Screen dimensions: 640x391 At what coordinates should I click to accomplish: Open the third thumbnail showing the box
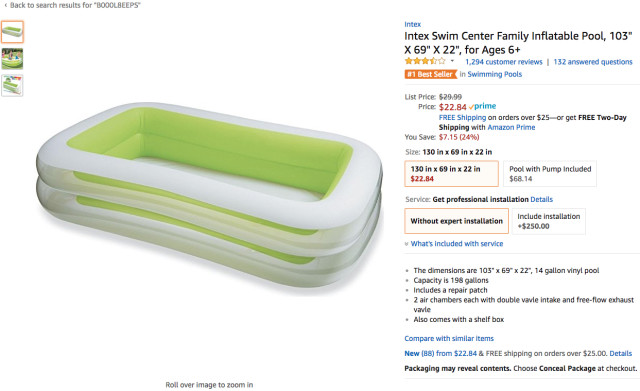click(12, 85)
